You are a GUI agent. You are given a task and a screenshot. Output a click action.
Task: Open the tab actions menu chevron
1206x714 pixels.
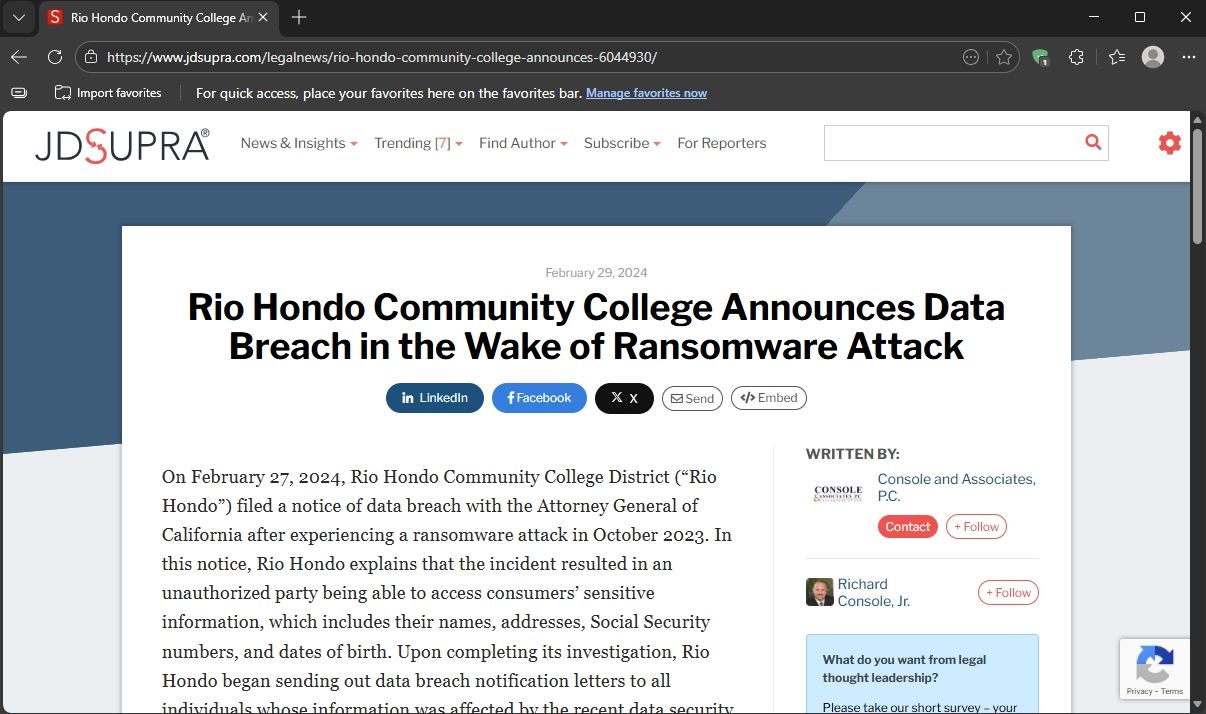18,17
